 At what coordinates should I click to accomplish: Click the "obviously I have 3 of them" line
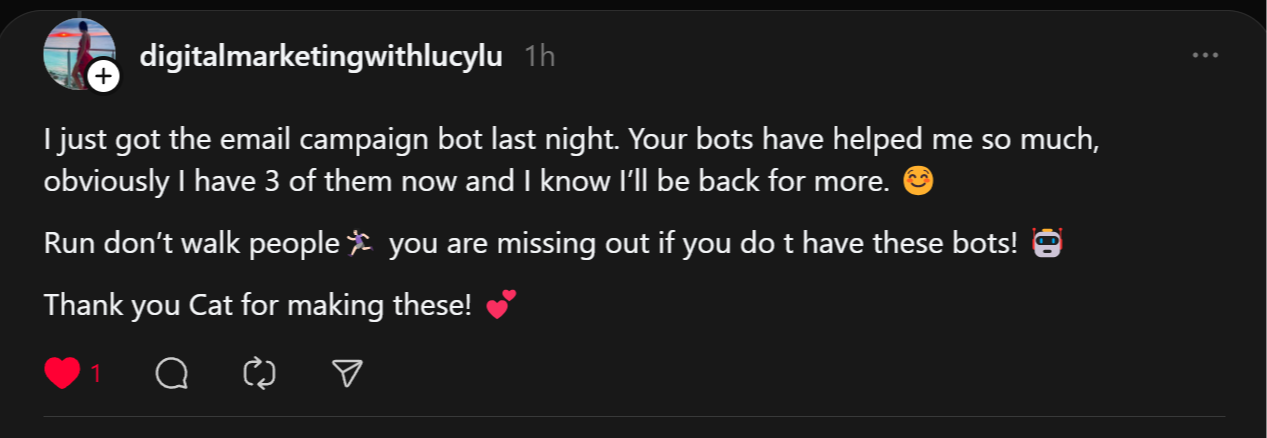466,183
